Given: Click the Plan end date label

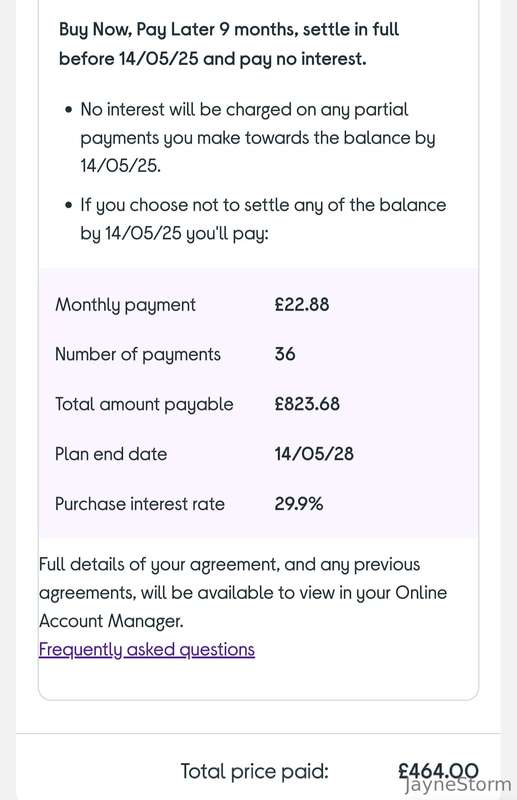Looking at the screenshot, I should 111,454.
